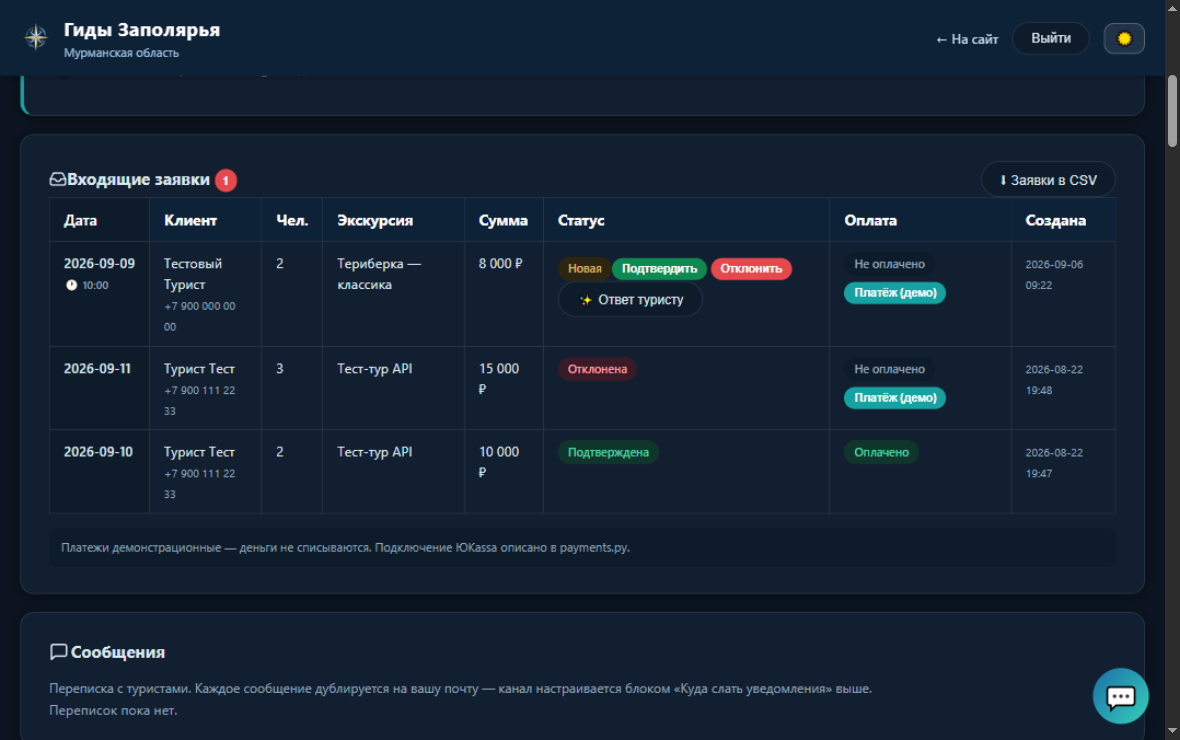Image resolution: width=1180 pixels, height=740 pixels.
Task: Click the compass star logo icon
Action: 35,37
